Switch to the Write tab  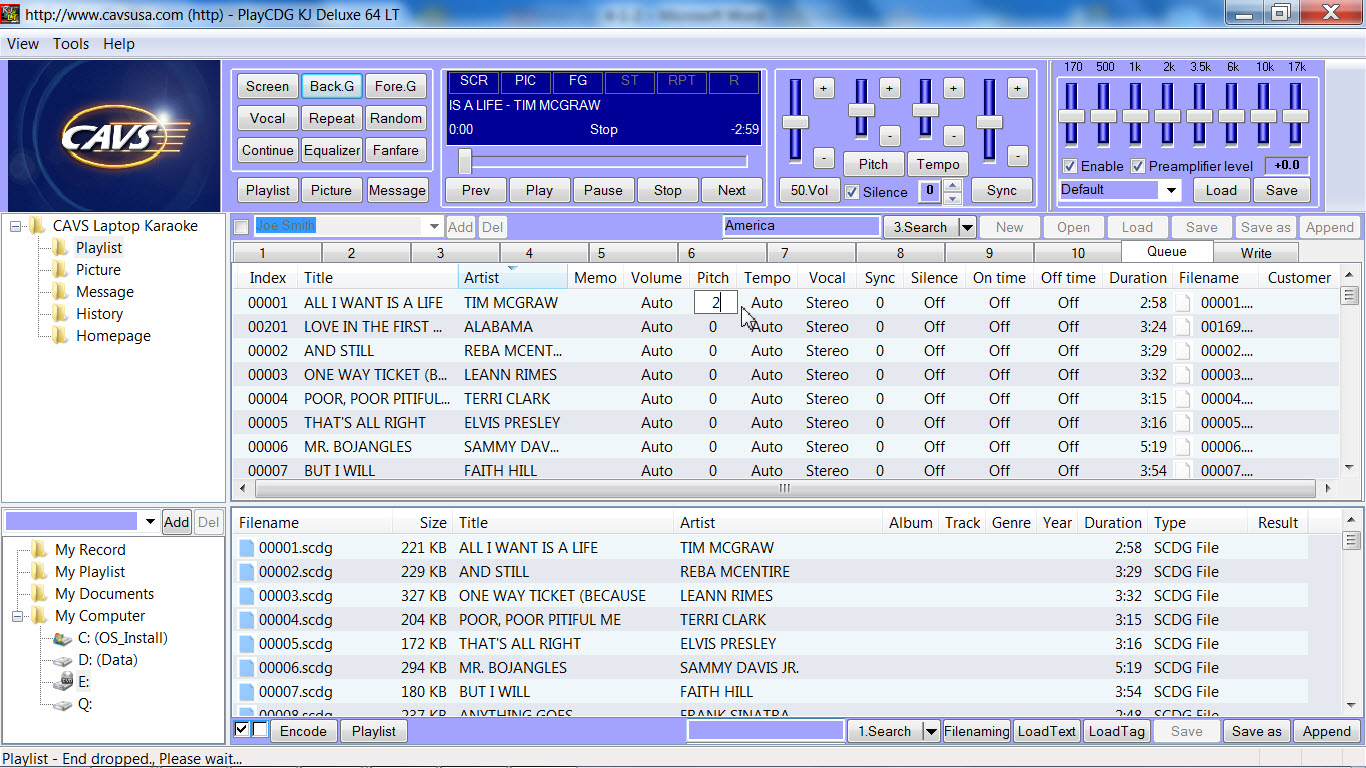coord(1256,253)
